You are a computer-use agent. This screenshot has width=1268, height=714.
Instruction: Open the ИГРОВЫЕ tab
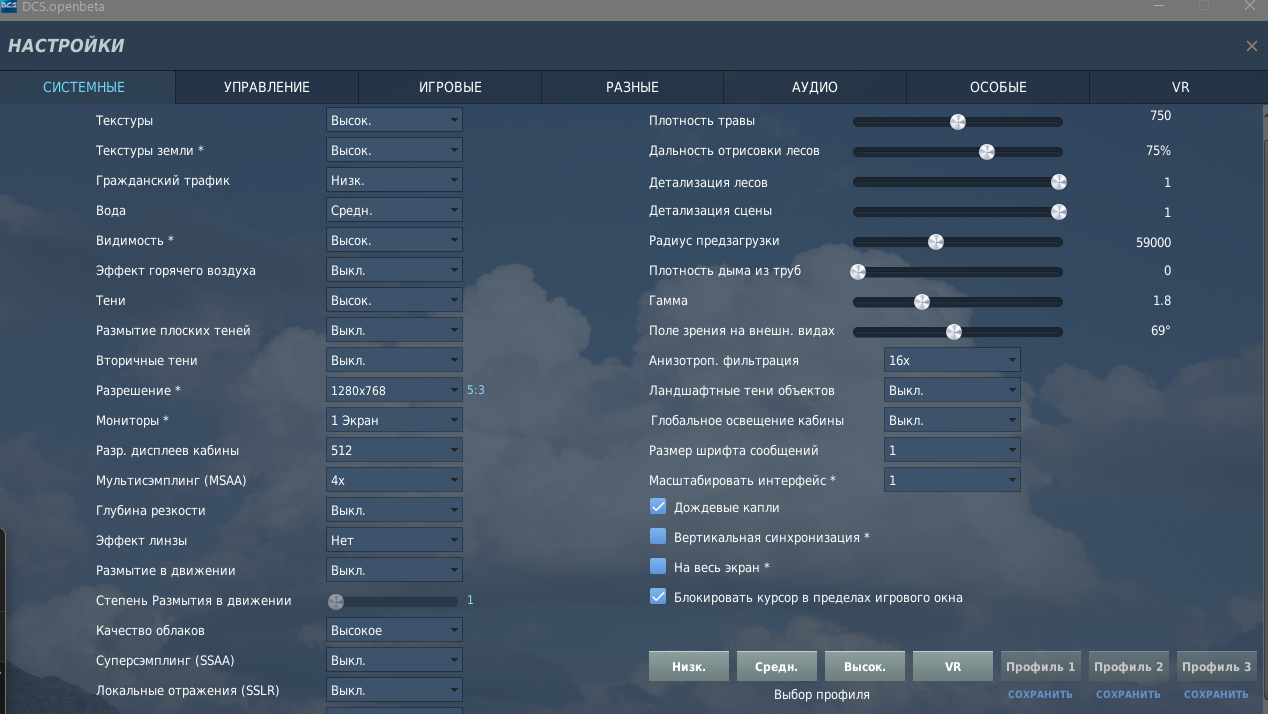(x=450, y=87)
